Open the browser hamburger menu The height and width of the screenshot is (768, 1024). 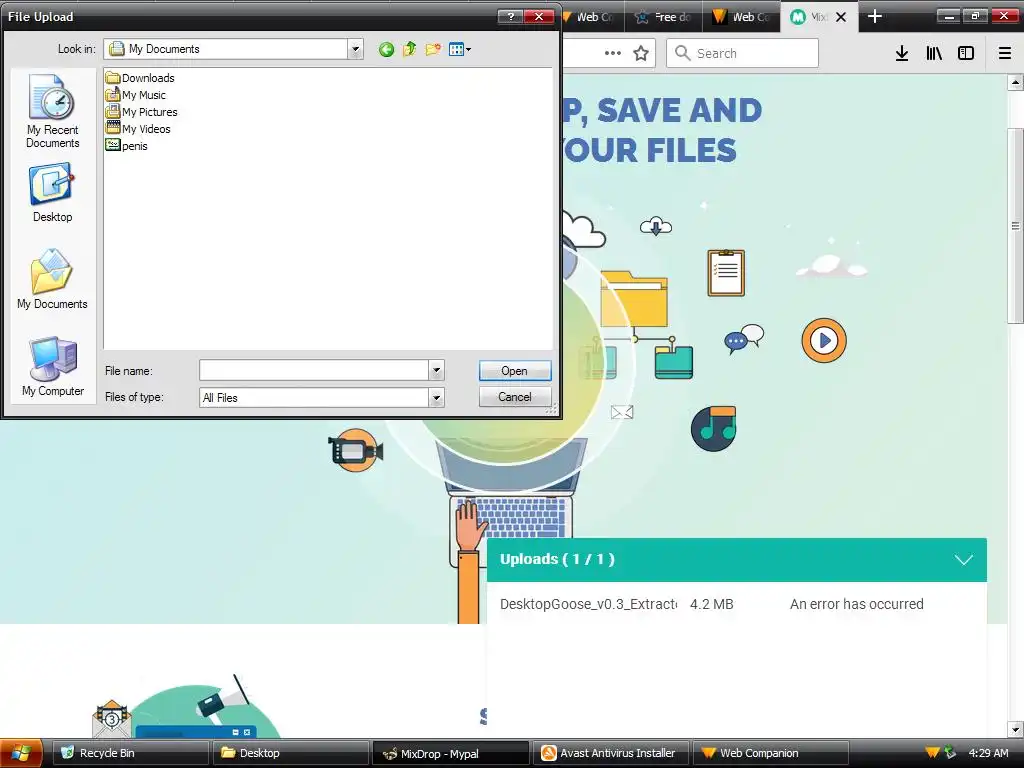[1005, 53]
